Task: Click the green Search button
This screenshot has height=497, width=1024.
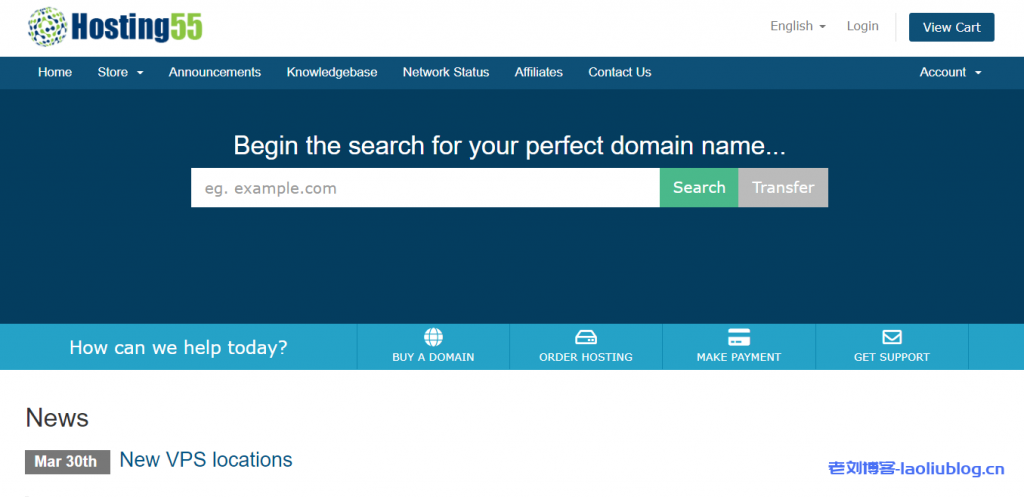Action: (699, 188)
